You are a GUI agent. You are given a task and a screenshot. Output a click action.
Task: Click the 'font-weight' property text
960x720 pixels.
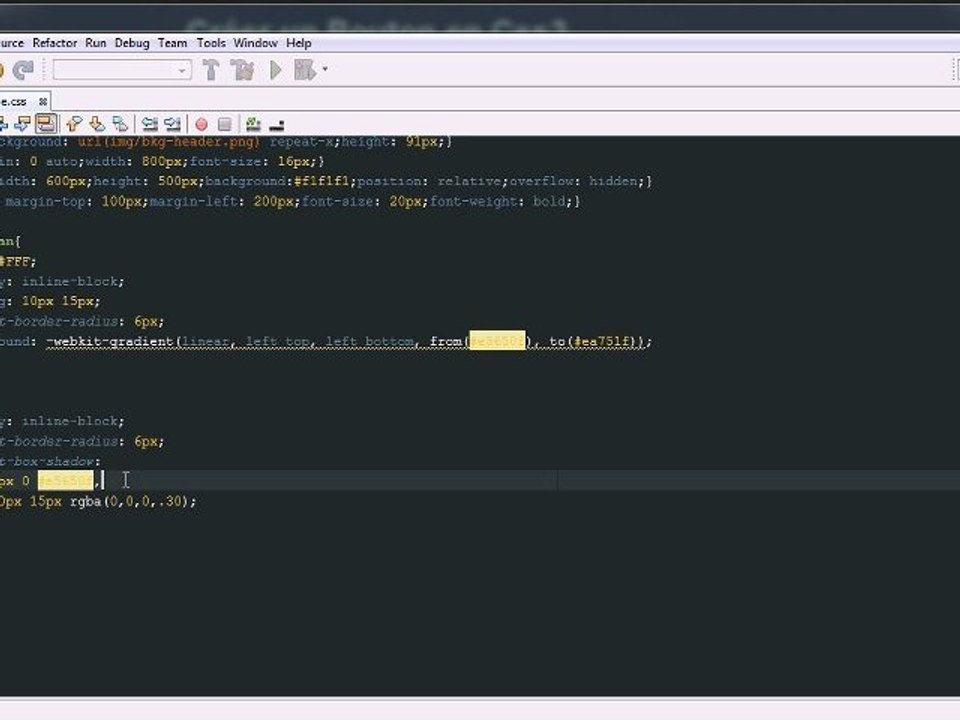click(473, 201)
